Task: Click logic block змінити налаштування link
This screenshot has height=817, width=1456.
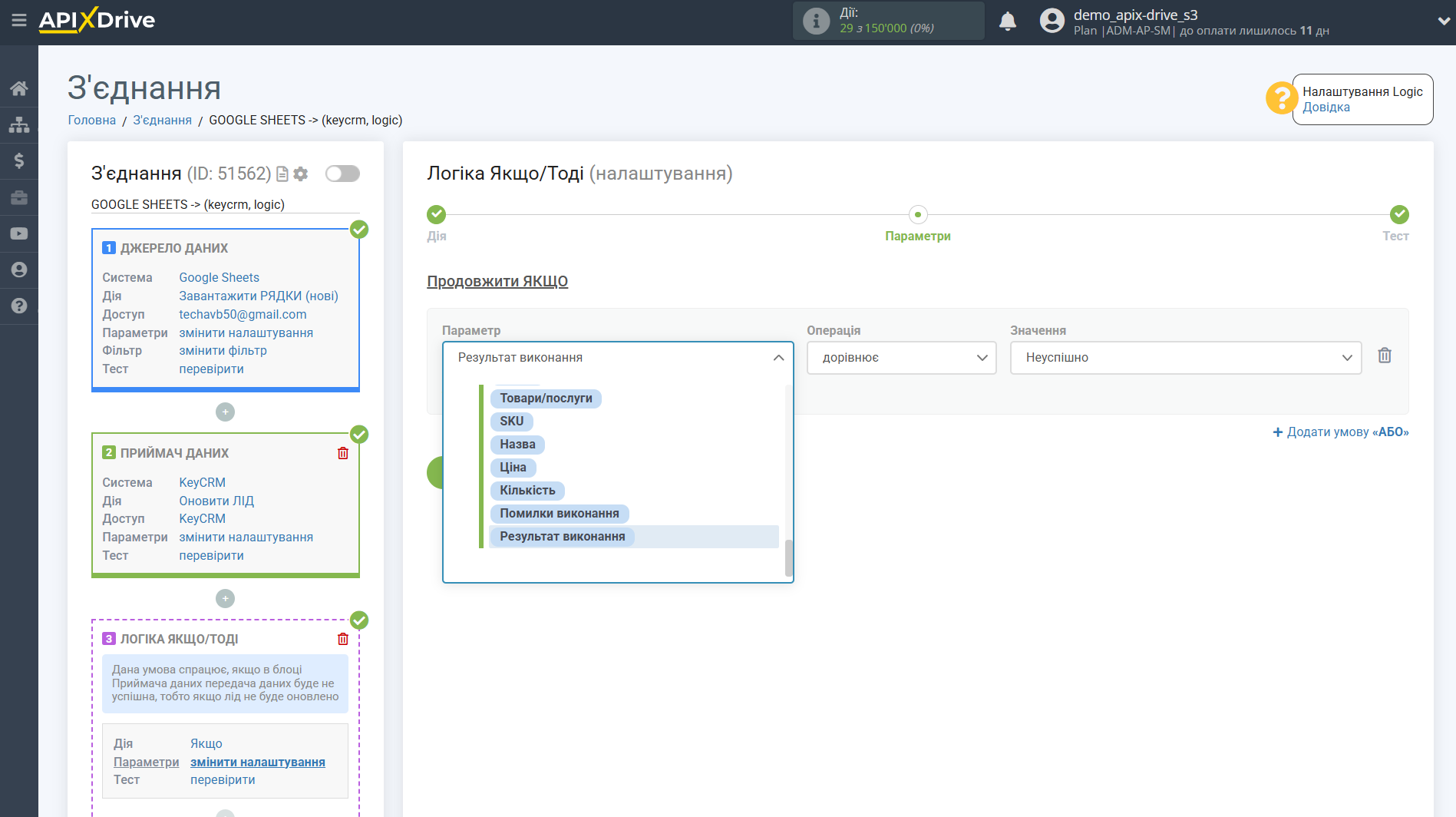Action: coord(257,762)
